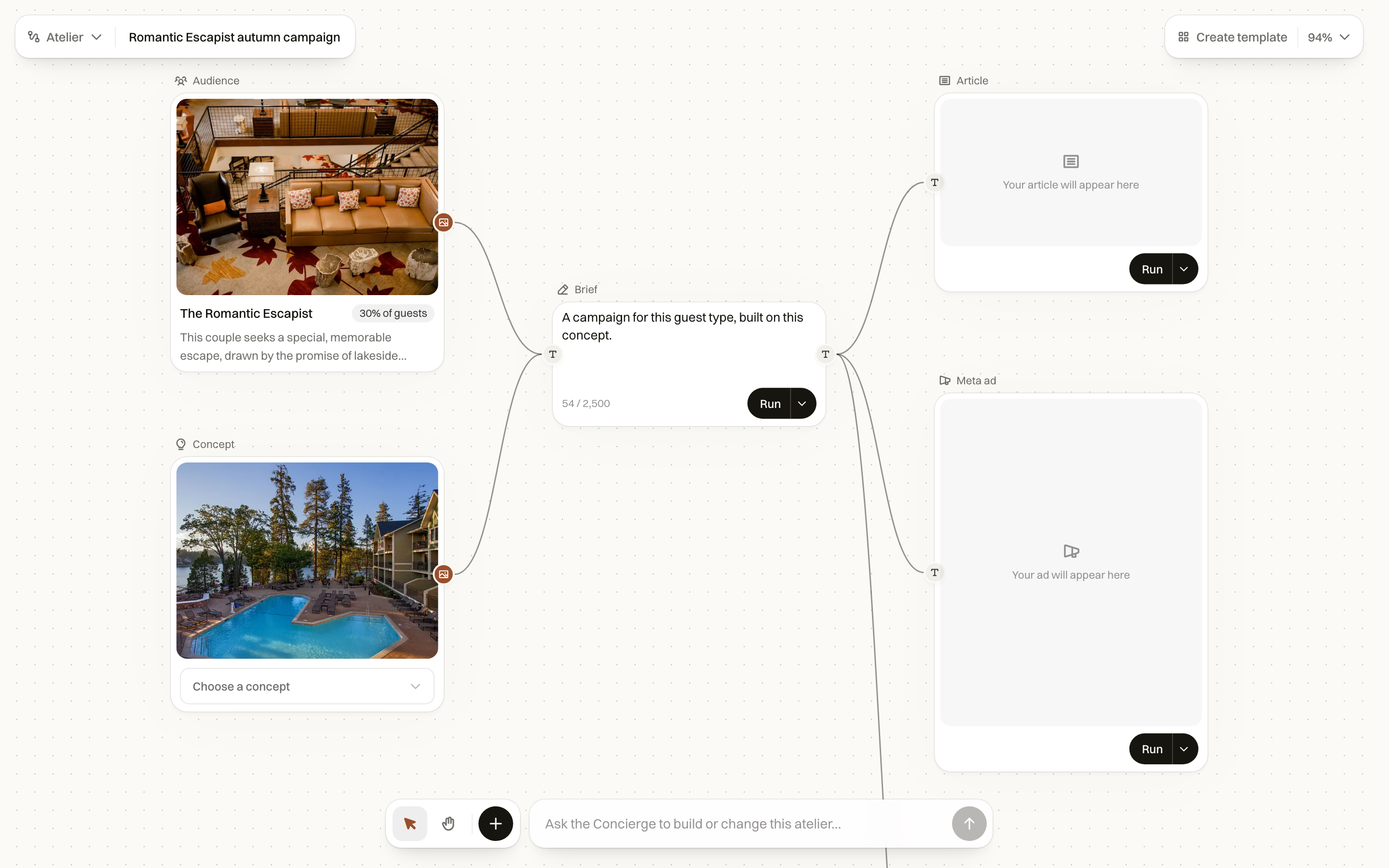Click the Article header document icon

(x=944, y=81)
